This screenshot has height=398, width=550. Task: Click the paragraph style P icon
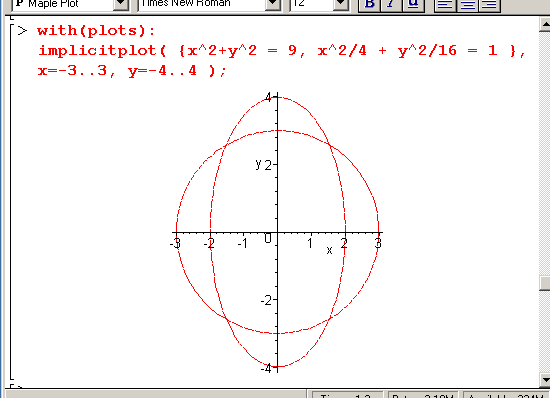(x=20, y=4)
